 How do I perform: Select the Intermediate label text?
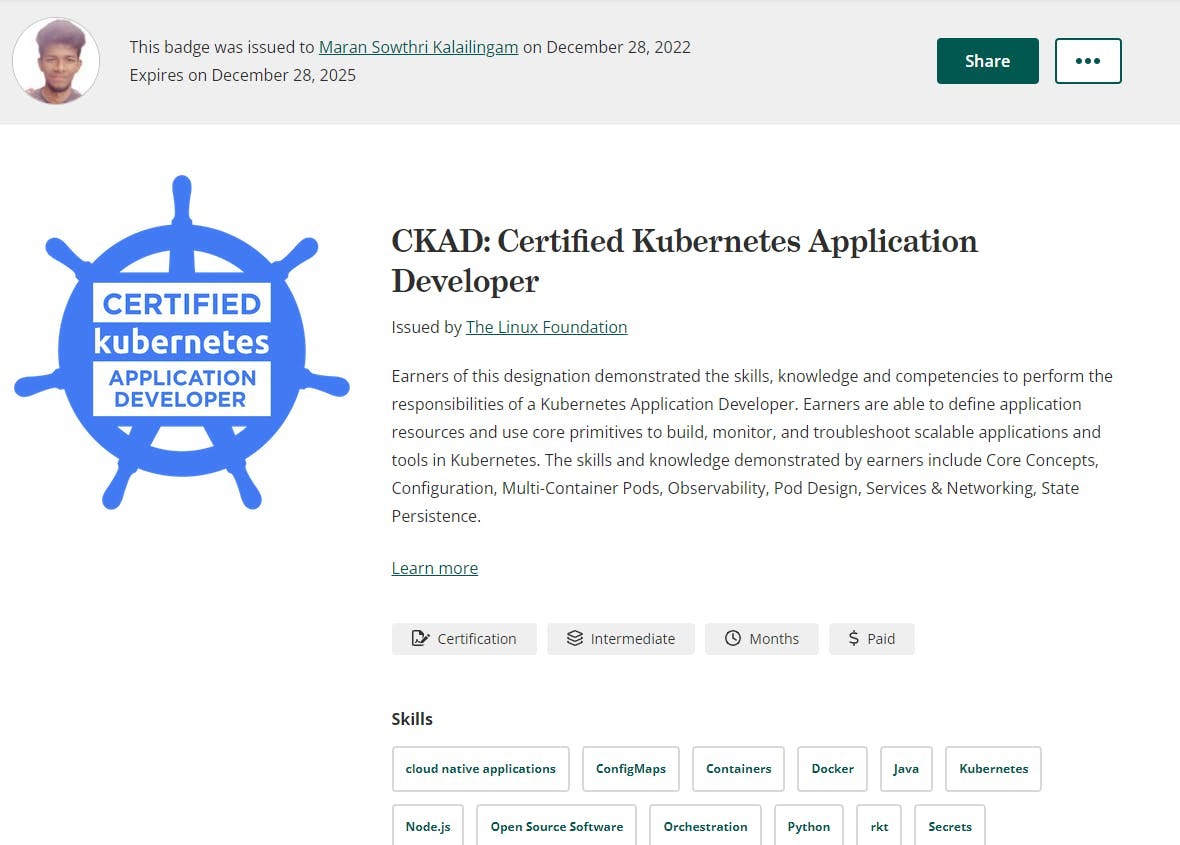(633, 639)
